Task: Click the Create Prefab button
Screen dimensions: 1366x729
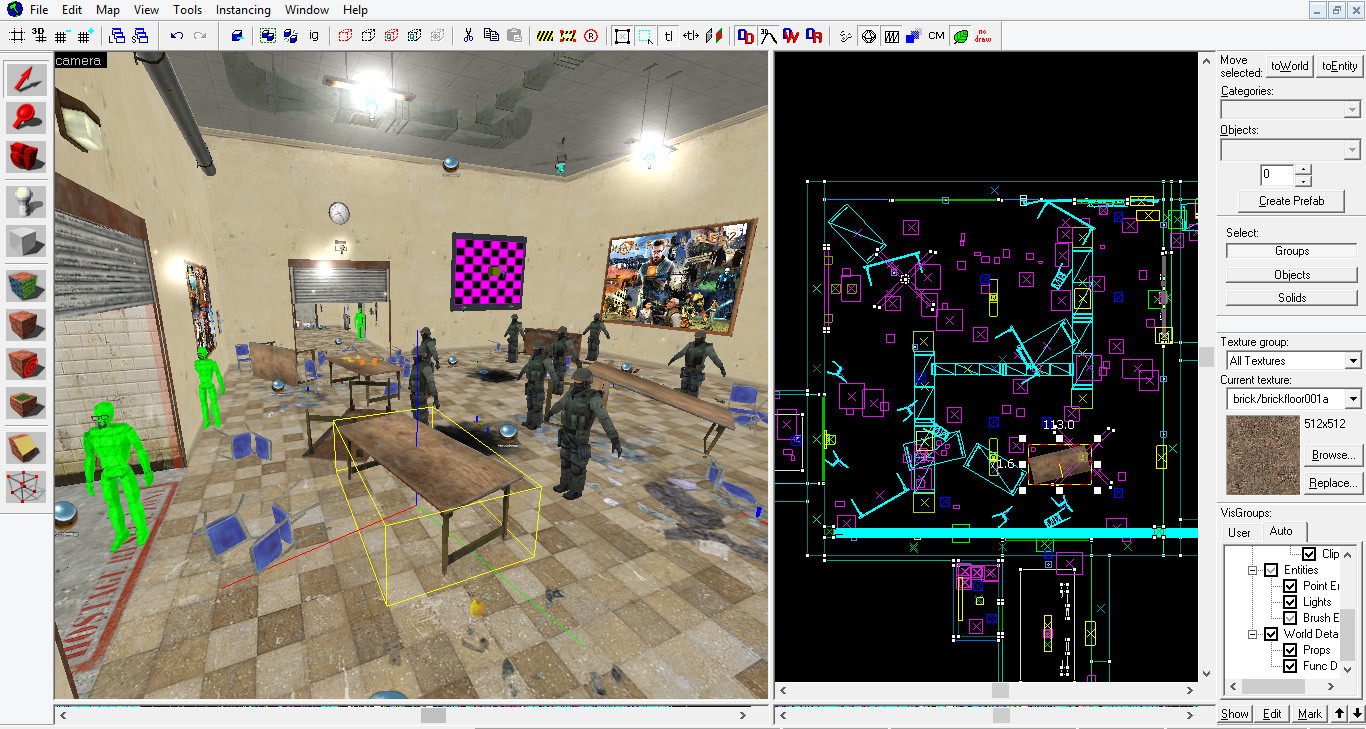Action: click(1290, 200)
